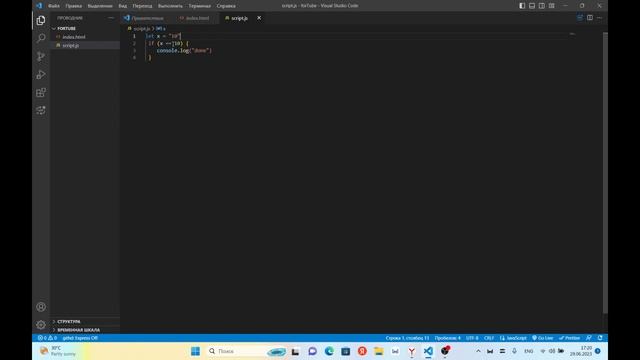Open the Run and Debug view
Screen dimensions: 640x360
pyautogui.click(x=41, y=74)
